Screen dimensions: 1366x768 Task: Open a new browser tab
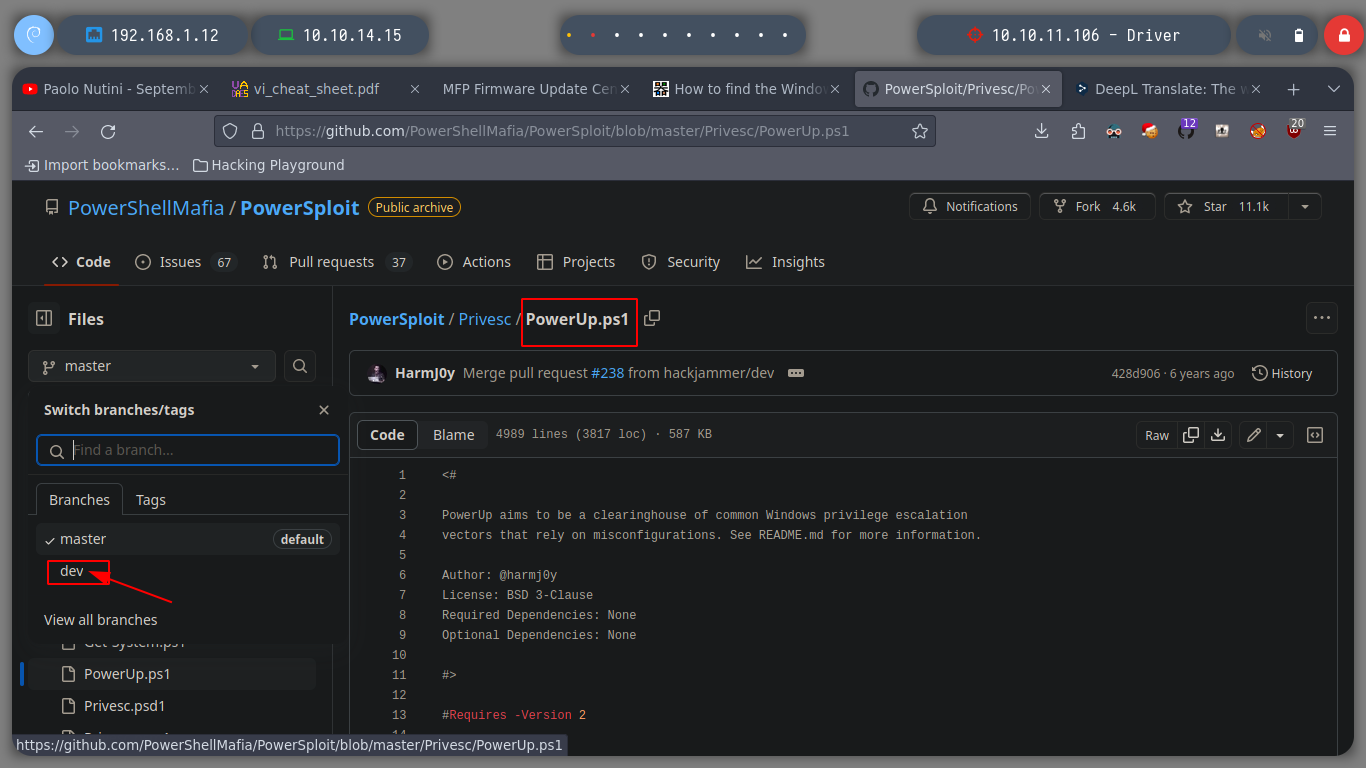pyautogui.click(x=1293, y=89)
